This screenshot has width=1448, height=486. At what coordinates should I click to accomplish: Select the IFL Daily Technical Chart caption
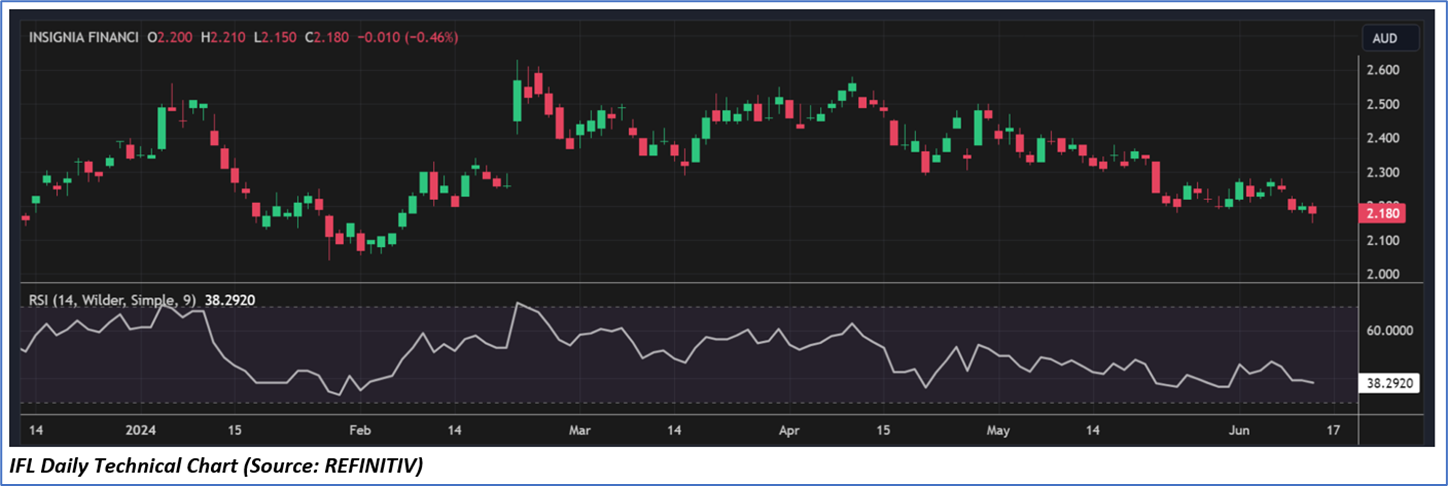(x=215, y=466)
